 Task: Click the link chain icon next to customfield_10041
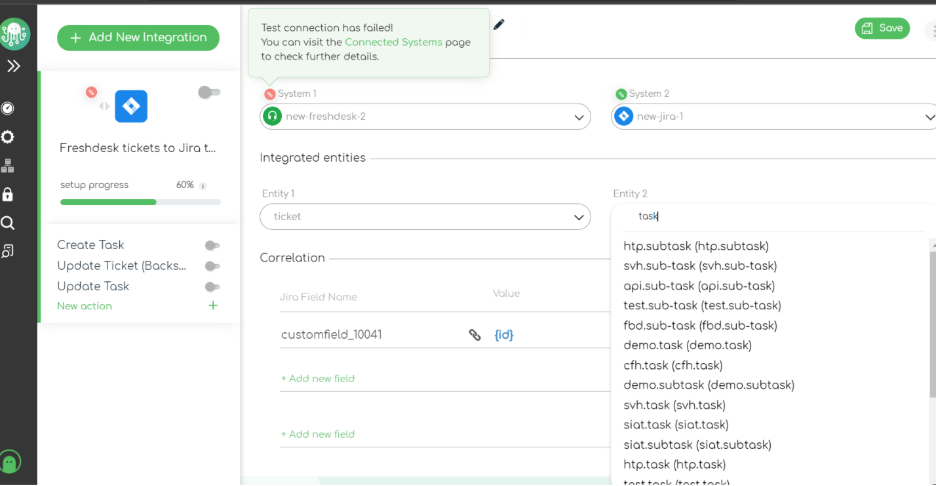click(475, 335)
